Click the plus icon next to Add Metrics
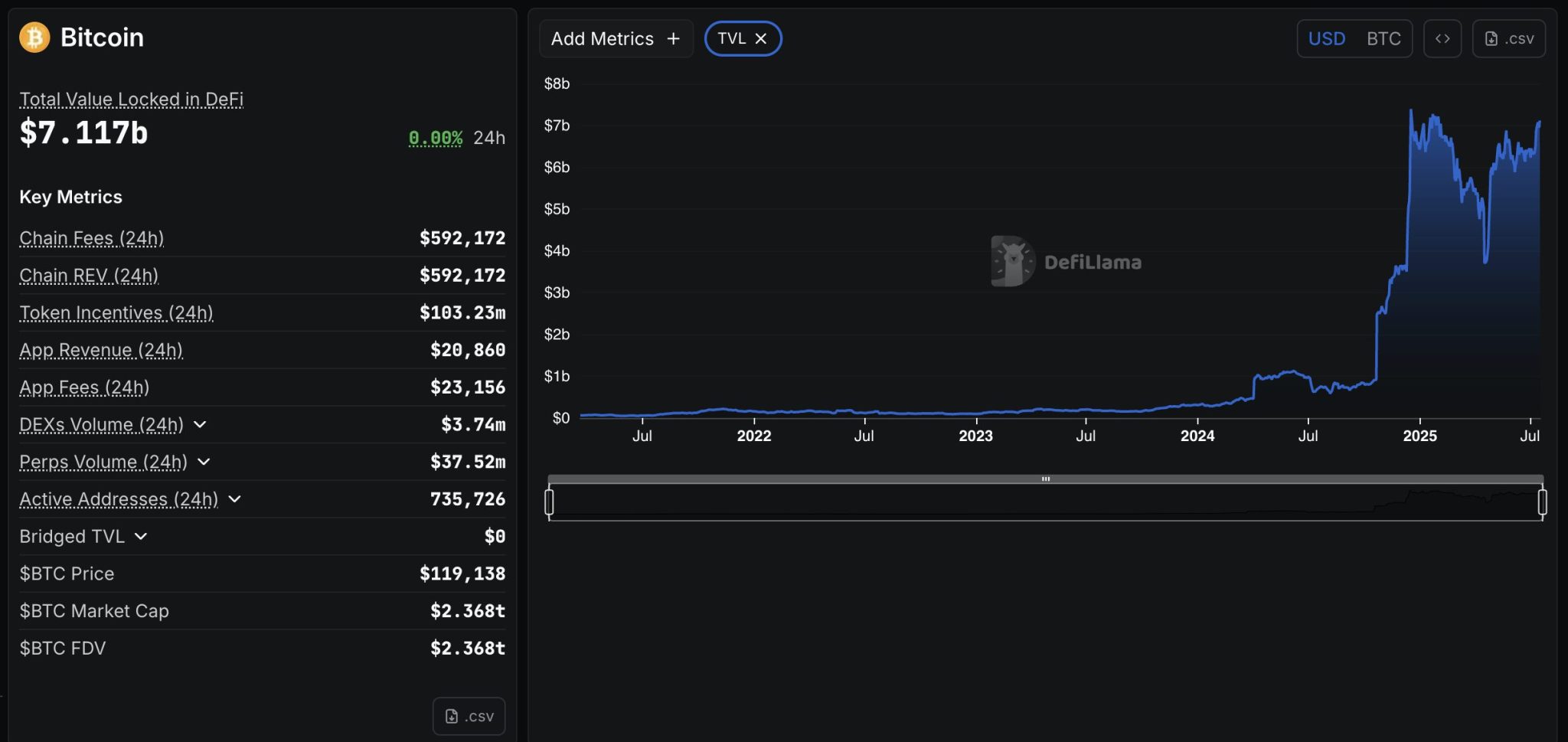Screen dimensions: 1568x742 673,38
